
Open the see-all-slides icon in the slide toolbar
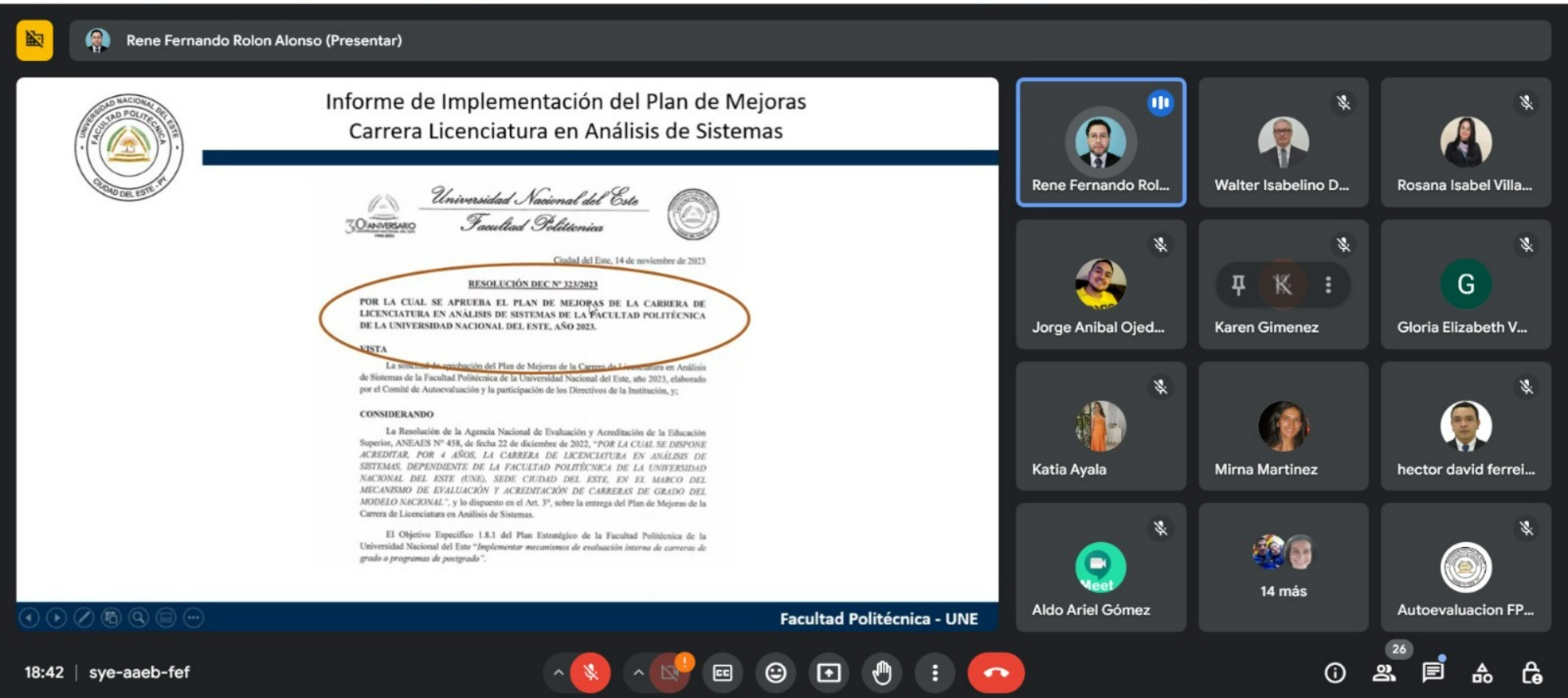pos(112,618)
